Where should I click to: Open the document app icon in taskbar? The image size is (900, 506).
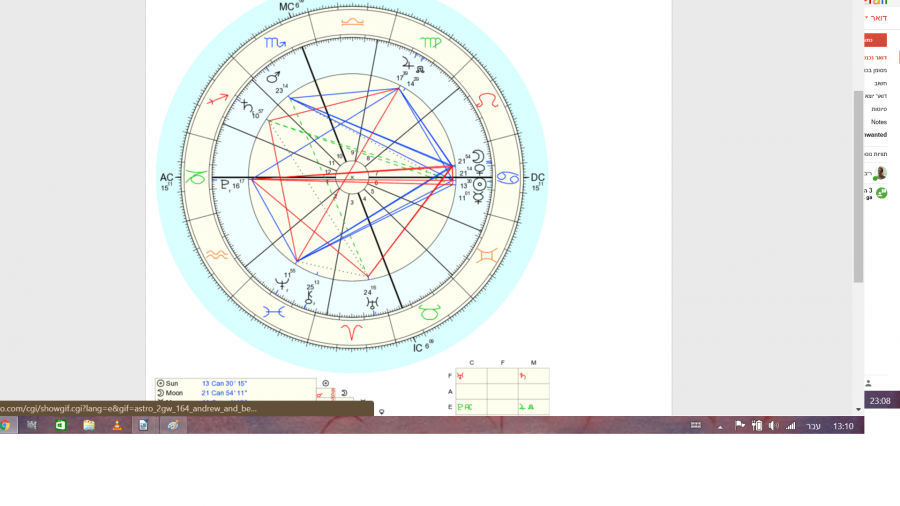point(143,425)
